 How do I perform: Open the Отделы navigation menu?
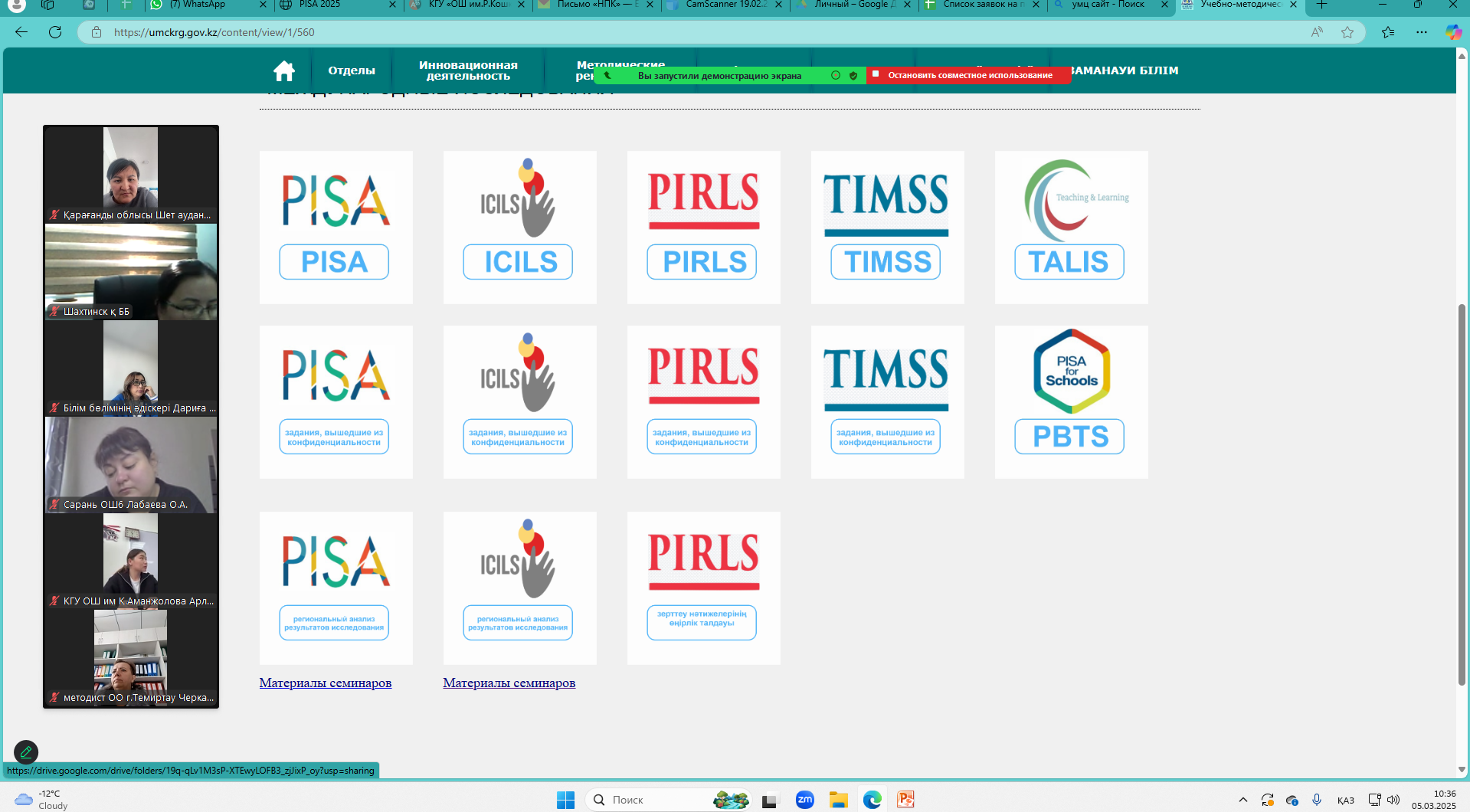(x=352, y=70)
